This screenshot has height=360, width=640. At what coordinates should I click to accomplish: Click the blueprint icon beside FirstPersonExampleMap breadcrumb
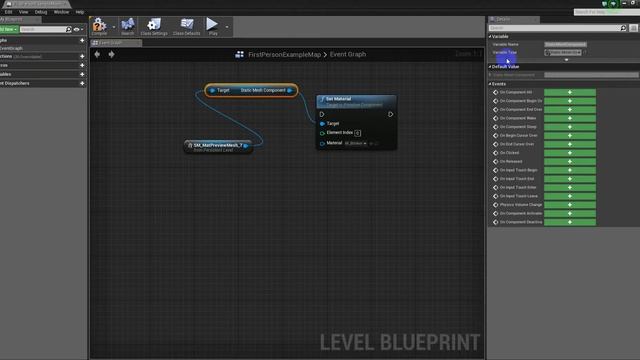coord(240,54)
